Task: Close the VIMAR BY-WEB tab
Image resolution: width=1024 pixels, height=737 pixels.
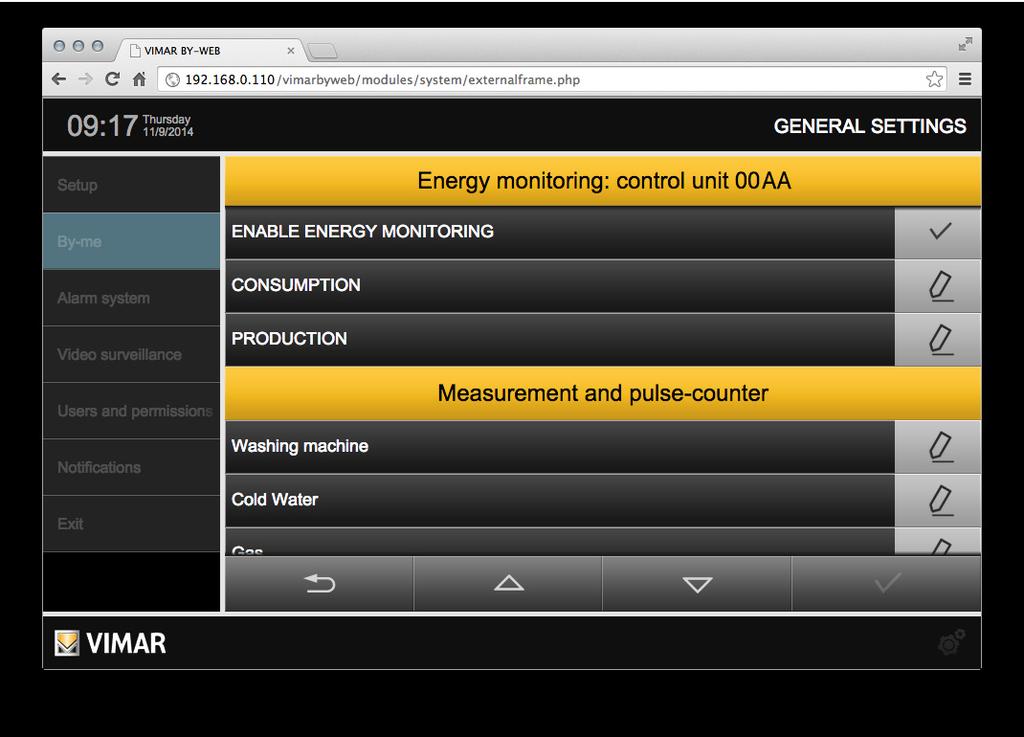Action: (x=291, y=51)
